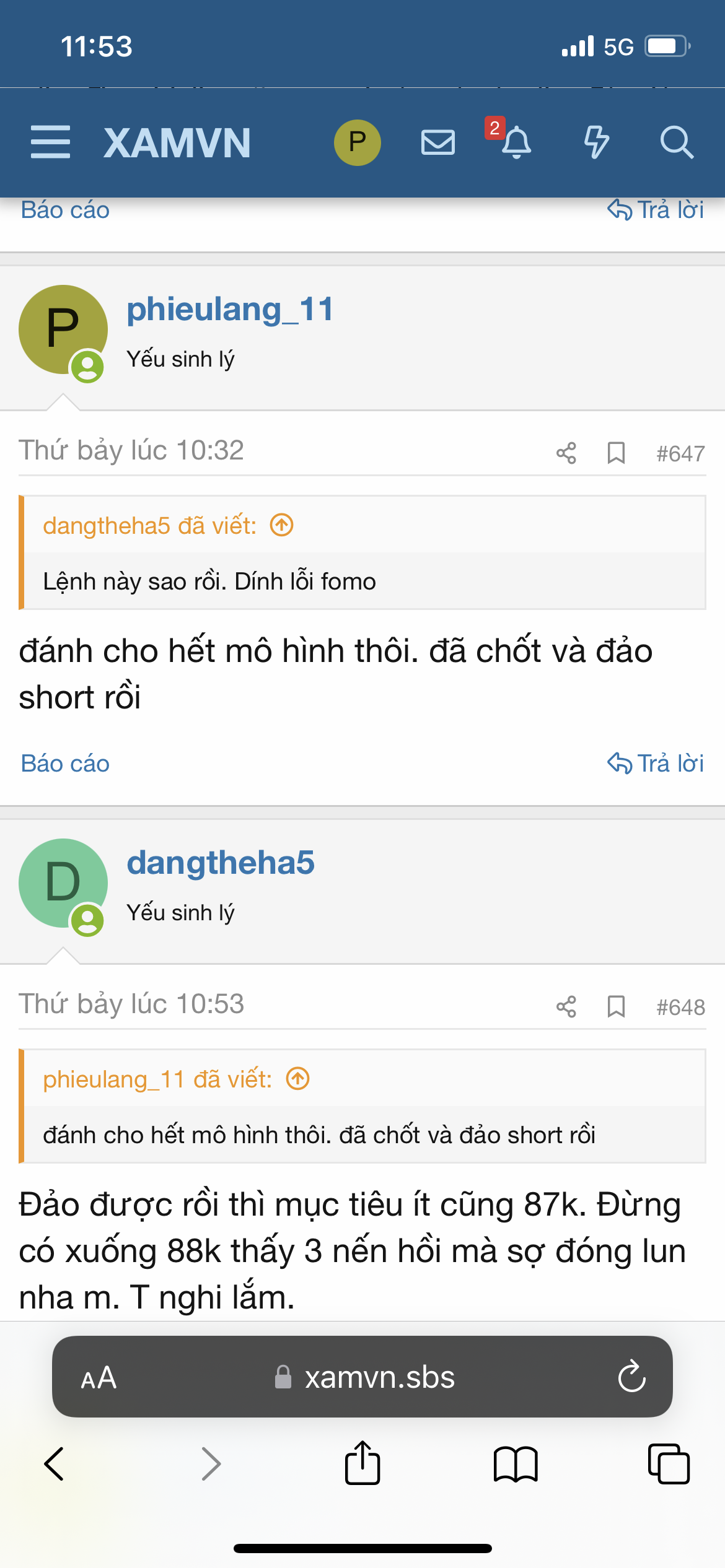Tap Safari AA reader options button
This screenshot has width=725, height=1568.
99,1378
